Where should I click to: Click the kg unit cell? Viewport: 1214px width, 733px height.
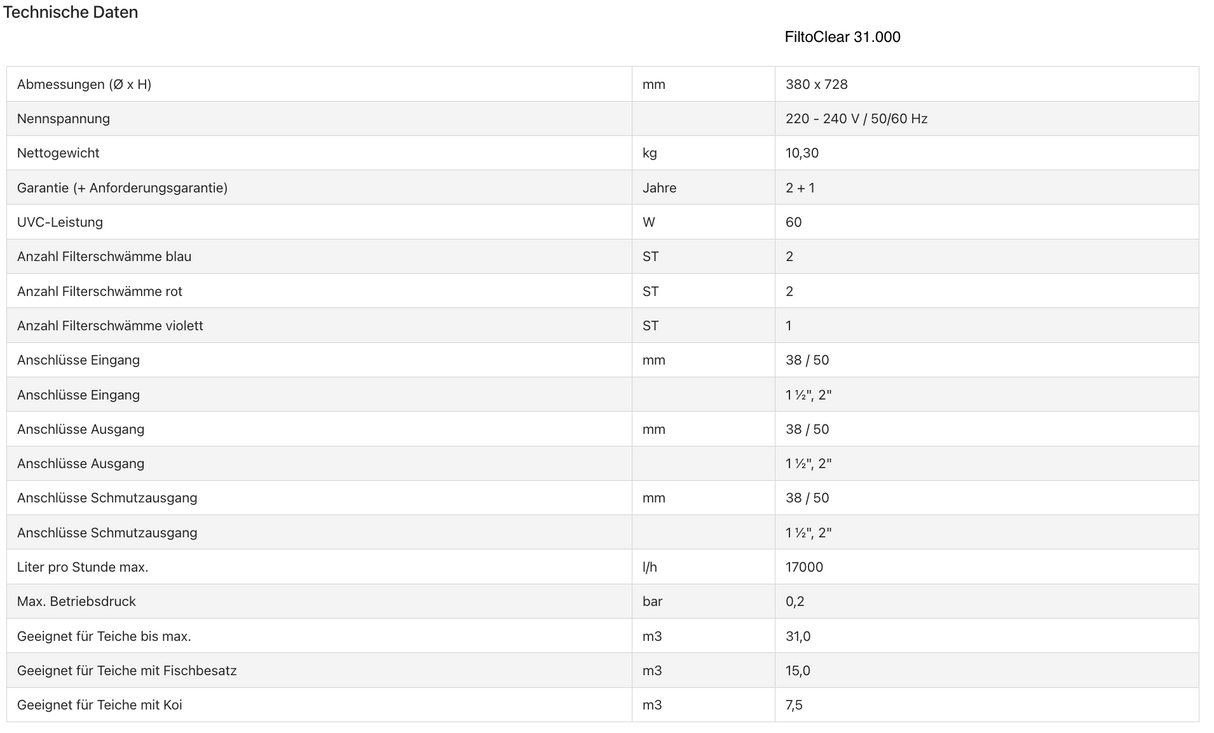click(x=650, y=153)
